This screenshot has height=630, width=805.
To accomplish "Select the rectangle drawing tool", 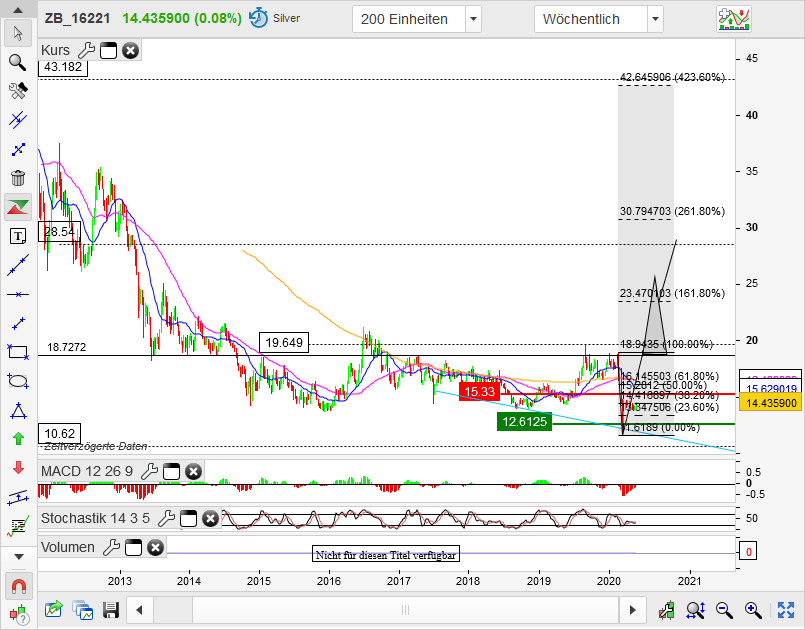I will tap(18, 352).
